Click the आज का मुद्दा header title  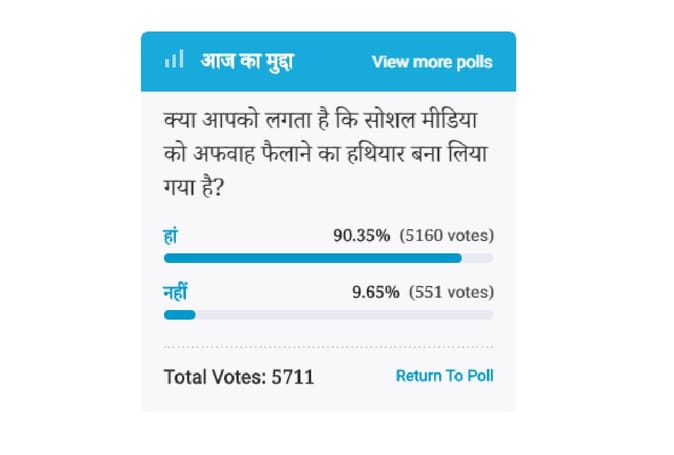click(x=247, y=61)
